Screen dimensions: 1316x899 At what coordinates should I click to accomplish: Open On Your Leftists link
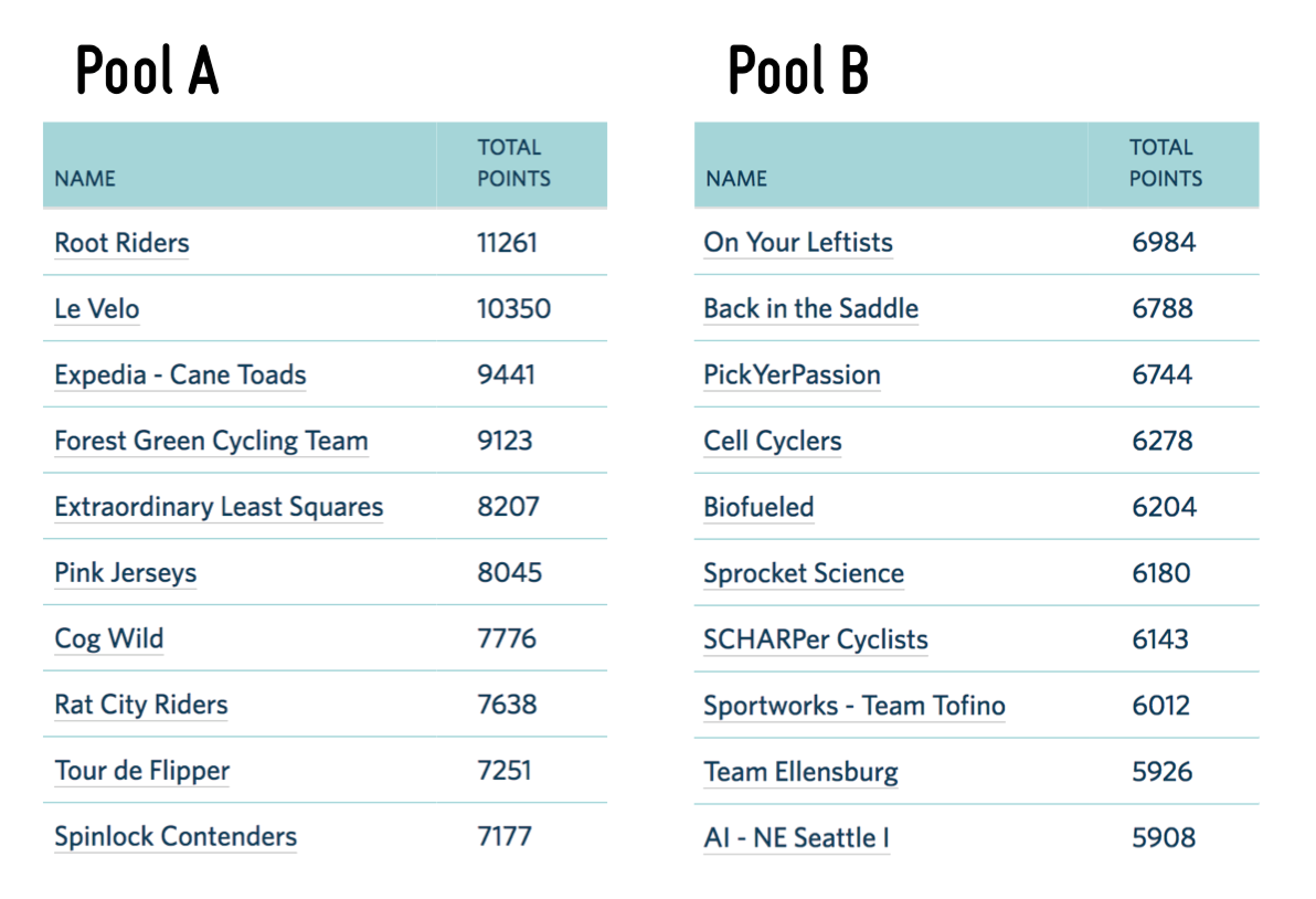pyautogui.click(x=798, y=243)
